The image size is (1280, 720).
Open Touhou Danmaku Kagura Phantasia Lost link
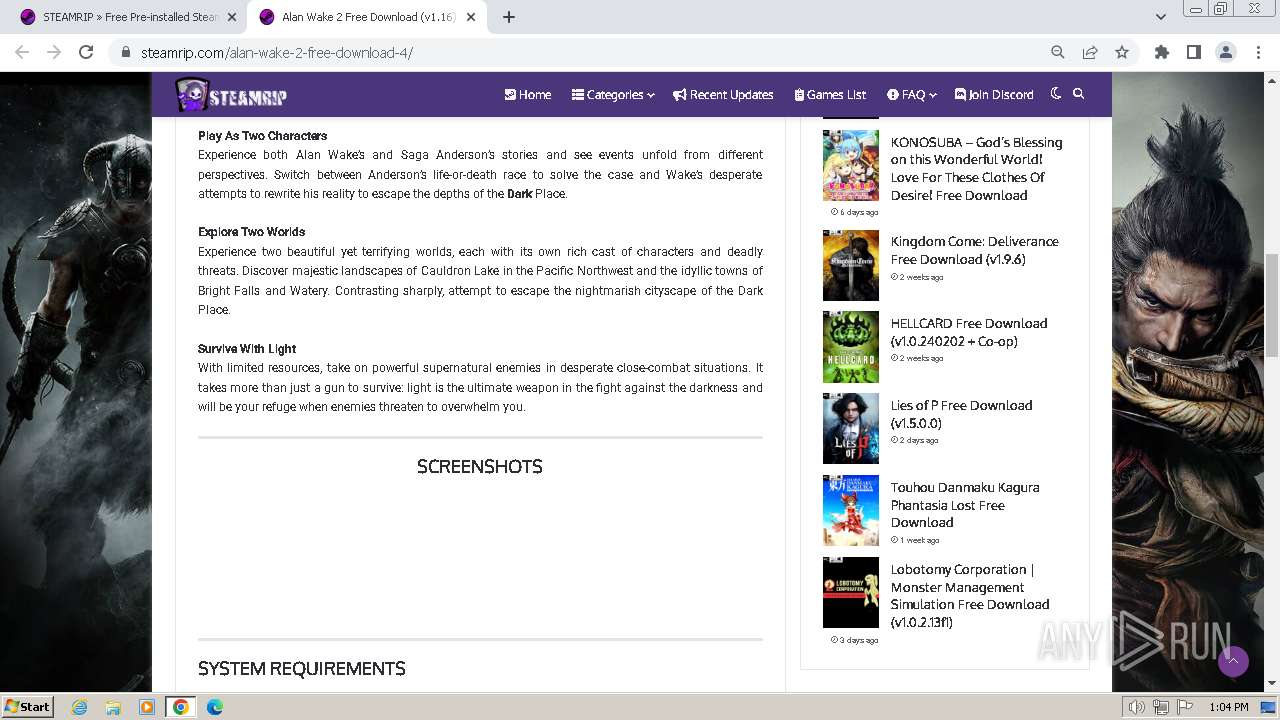click(965, 505)
